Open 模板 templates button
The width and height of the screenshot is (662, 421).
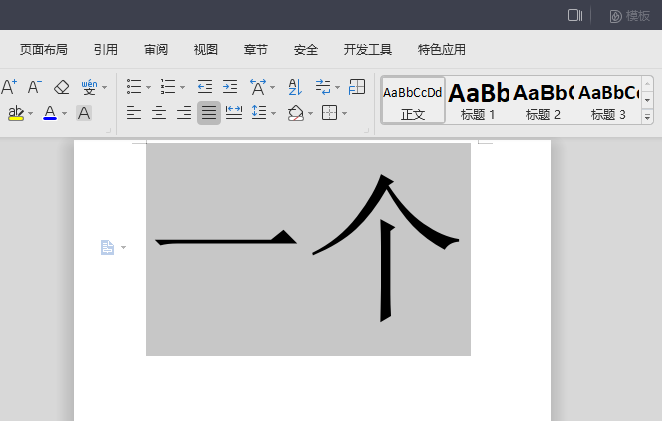point(629,16)
